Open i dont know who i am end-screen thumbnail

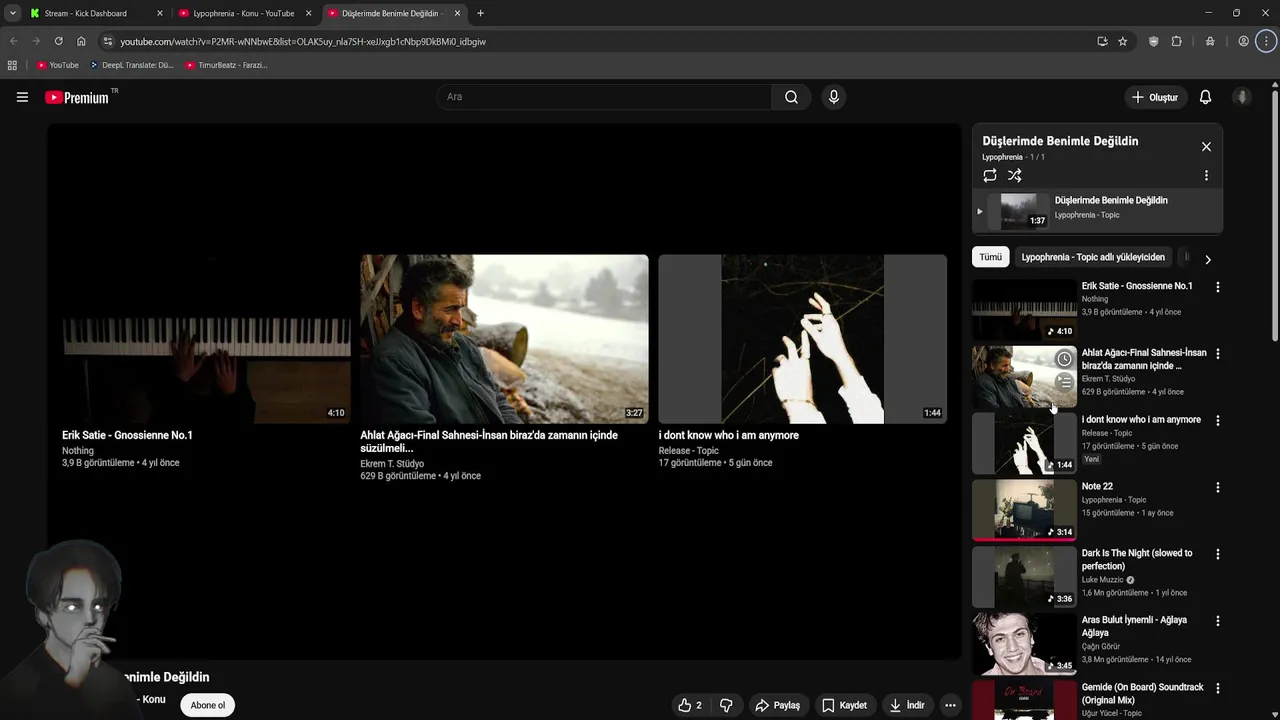[x=802, y=339]
